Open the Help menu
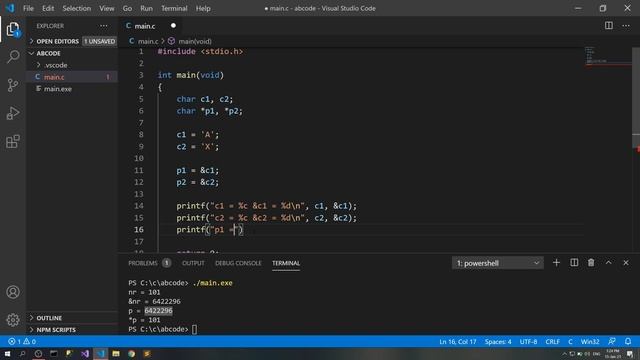 pos(203,8)
